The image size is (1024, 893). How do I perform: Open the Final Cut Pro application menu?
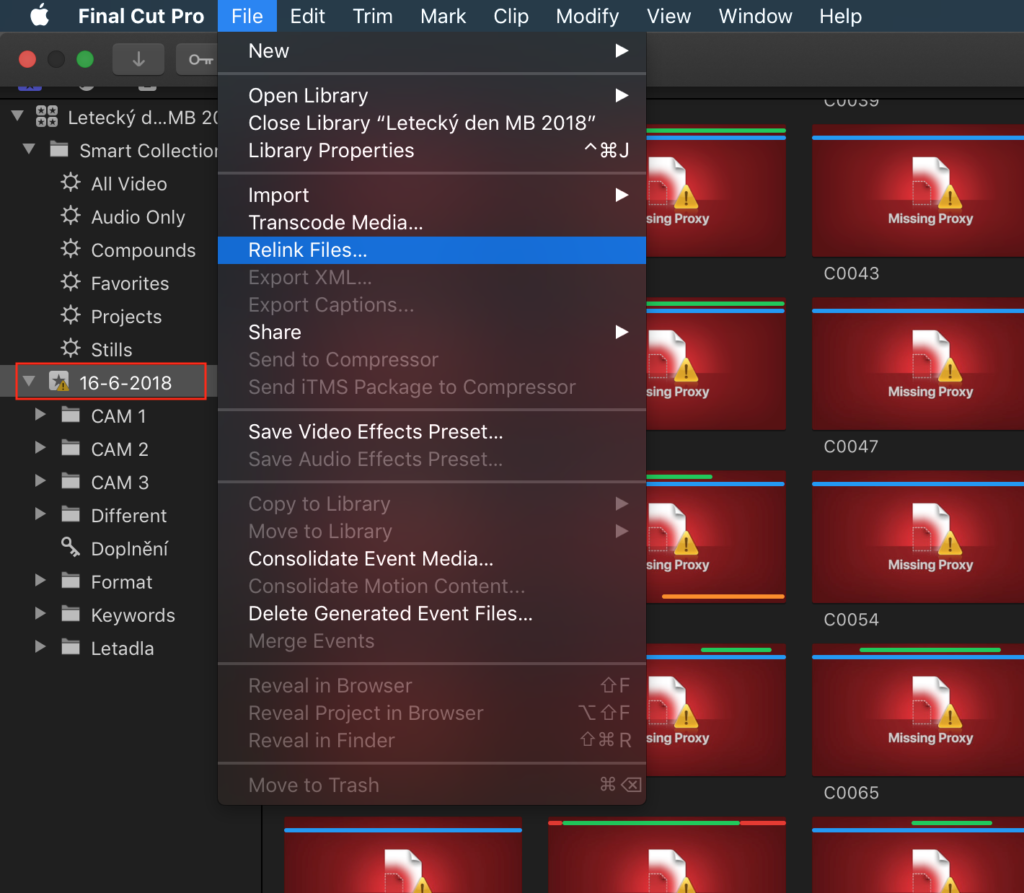(x=141, y=16)
